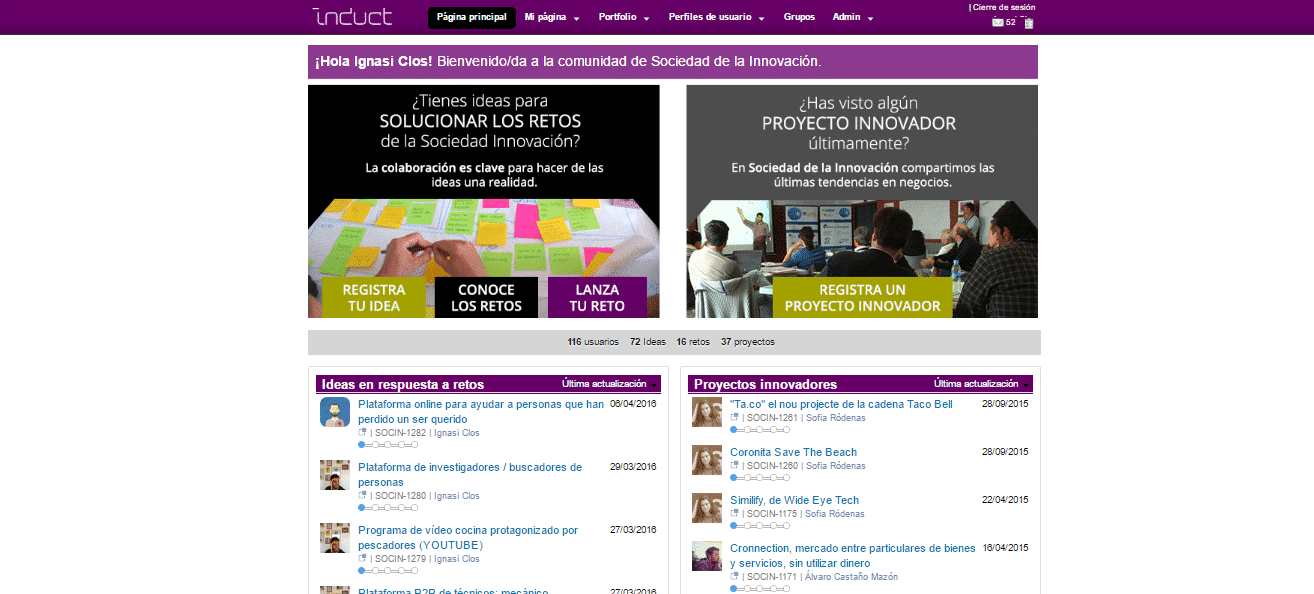Click the external link icon for SOCIN-1171
The image size is (1314, 594).
733,576
